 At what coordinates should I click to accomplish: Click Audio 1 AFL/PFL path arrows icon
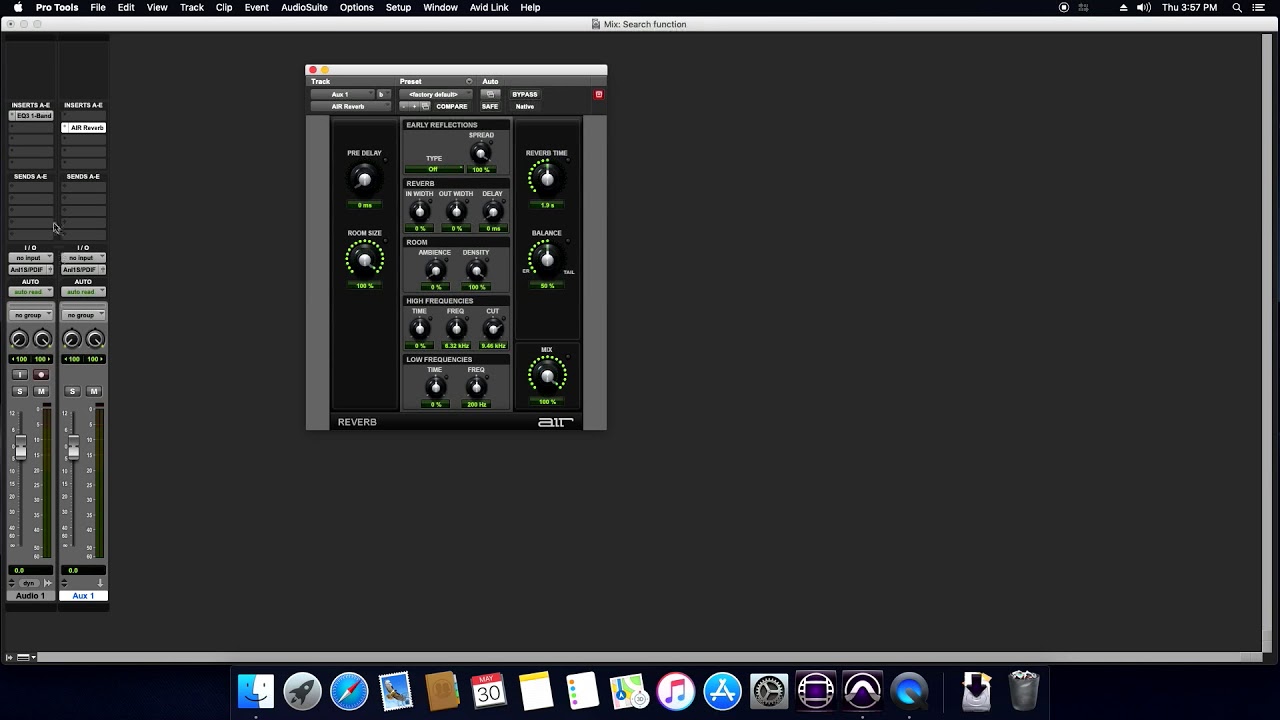click(x=47, y=583)
